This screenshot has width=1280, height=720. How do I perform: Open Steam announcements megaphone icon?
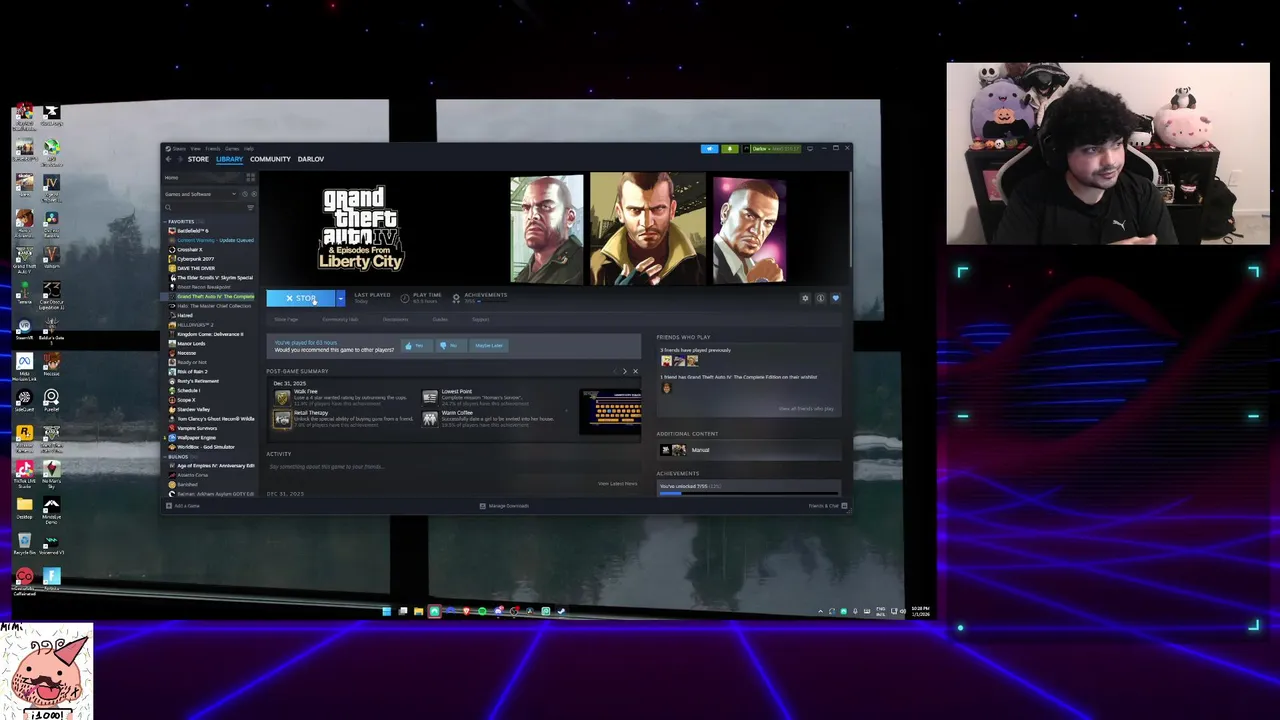pyautogui.click(x=709, y=148)
